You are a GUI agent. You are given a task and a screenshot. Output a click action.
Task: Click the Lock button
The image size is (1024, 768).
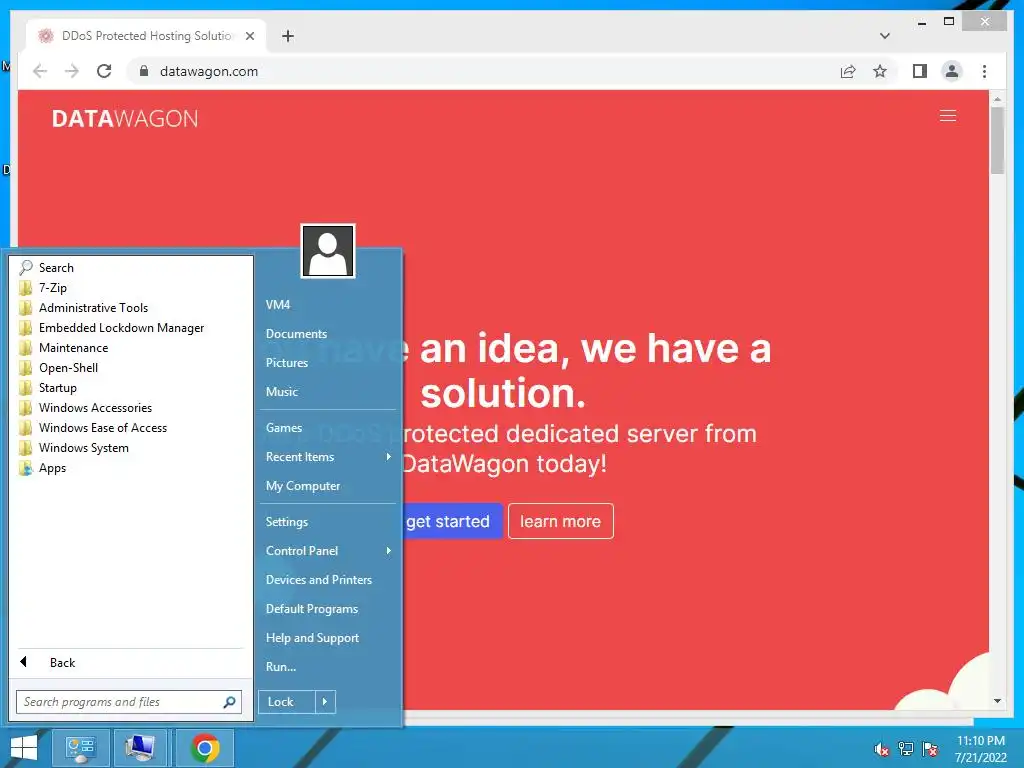[x=287, y=702]
